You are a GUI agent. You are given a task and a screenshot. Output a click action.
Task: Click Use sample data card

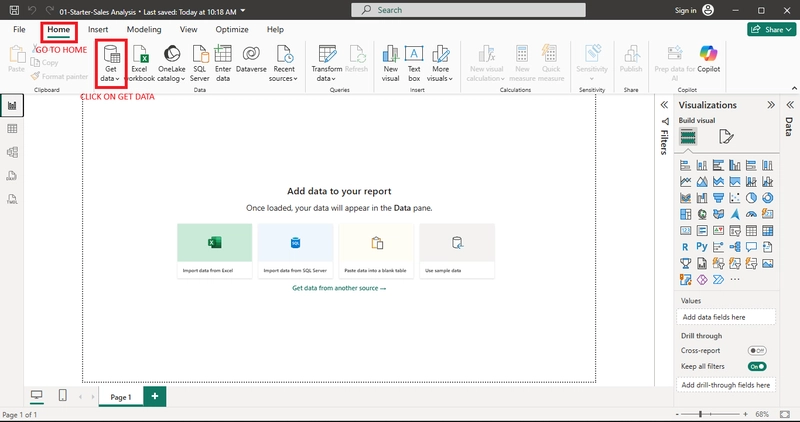click(x=457, y=251)
